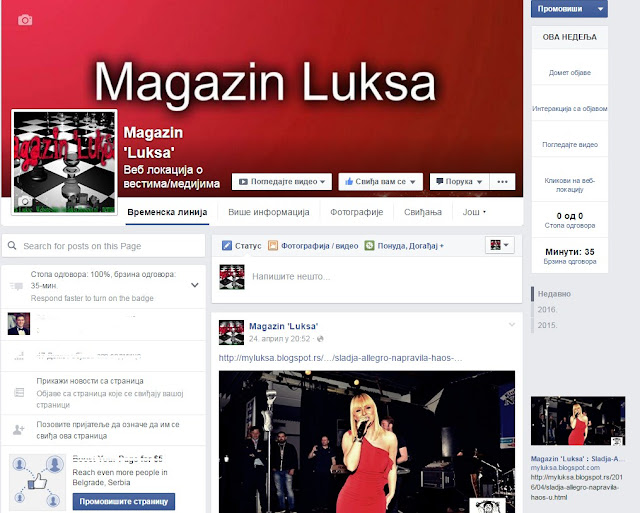Click Минути: 35 Брзина одговора stat
The width and height of the screenshot is (640, 513).
(570, 256)
